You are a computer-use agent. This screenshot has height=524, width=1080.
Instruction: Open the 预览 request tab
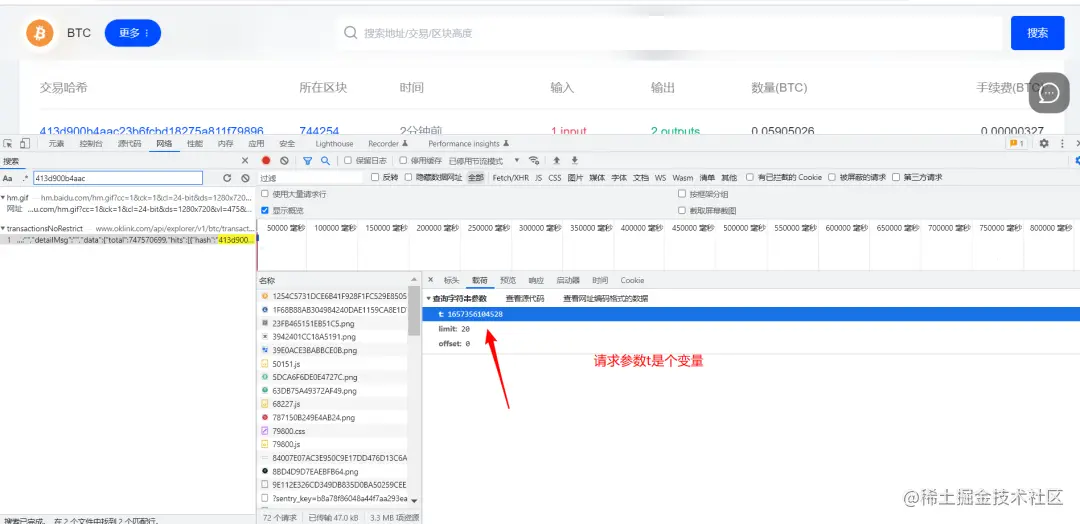pyautogui.click(x=508, y=280)
